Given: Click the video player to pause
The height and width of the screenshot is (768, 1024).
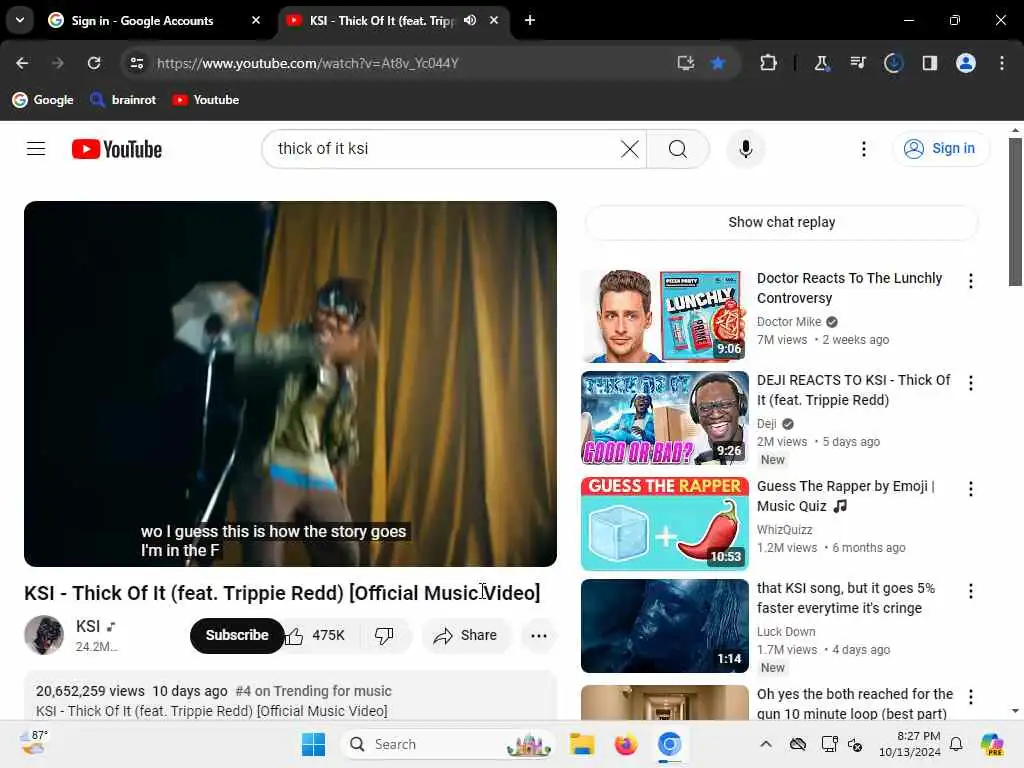Looking at the screenshot, I should click(291, 383).
